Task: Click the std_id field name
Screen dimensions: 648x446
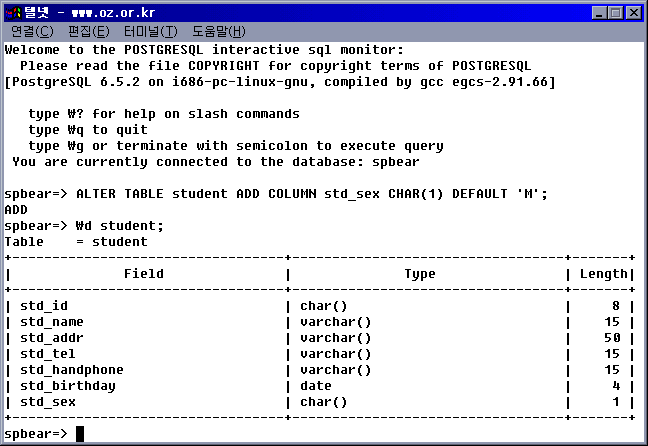Action: point(44,306)
